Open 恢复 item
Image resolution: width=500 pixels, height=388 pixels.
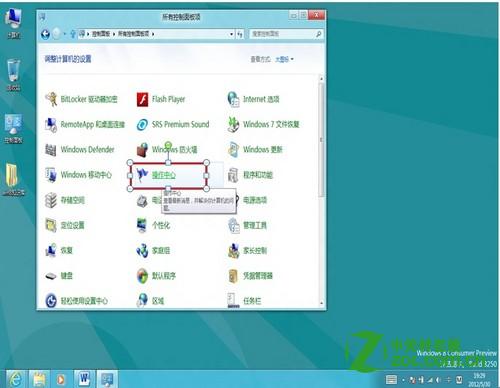click(59, 250)
